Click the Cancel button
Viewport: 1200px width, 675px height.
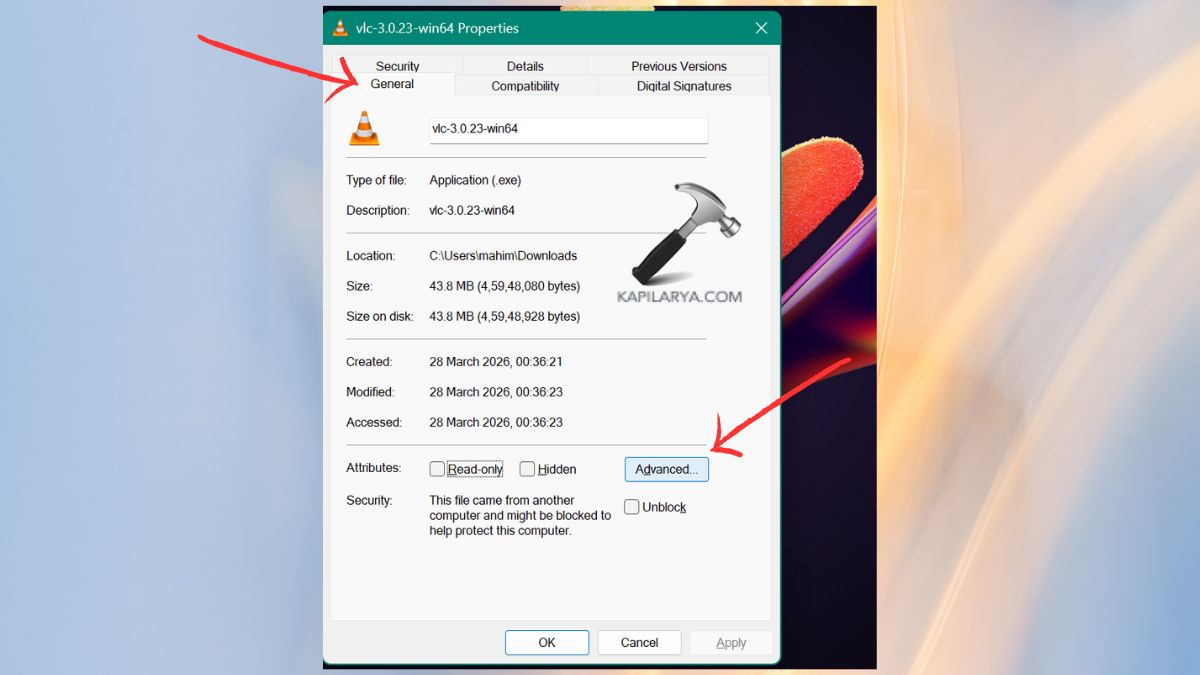coord(639,642)
